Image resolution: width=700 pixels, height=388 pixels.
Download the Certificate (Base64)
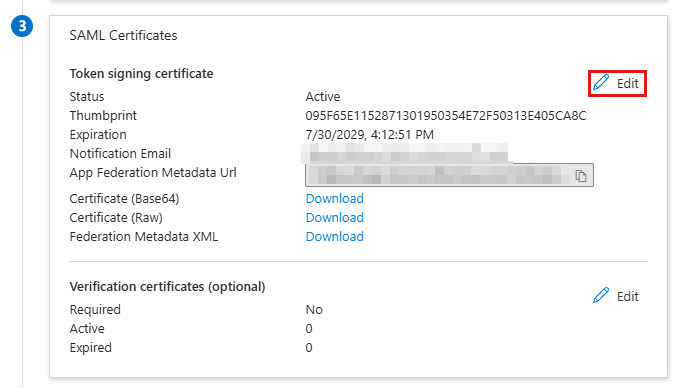tap(334, 198)
